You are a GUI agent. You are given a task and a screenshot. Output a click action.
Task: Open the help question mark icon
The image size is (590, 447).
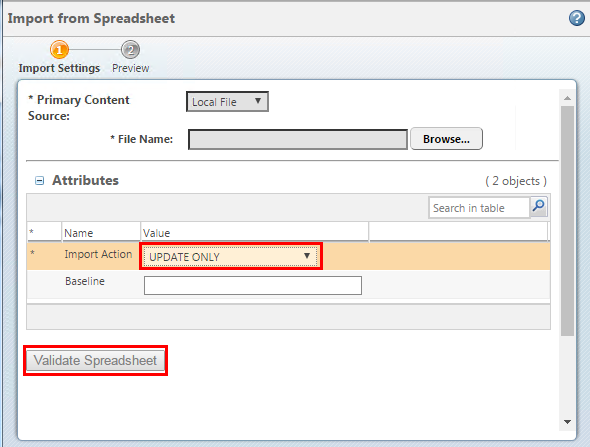click(x=576, y=18)
